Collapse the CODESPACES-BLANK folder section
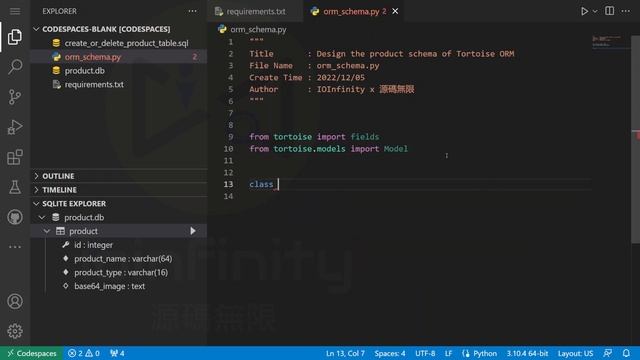640x360 pixels. click(106, 29)
